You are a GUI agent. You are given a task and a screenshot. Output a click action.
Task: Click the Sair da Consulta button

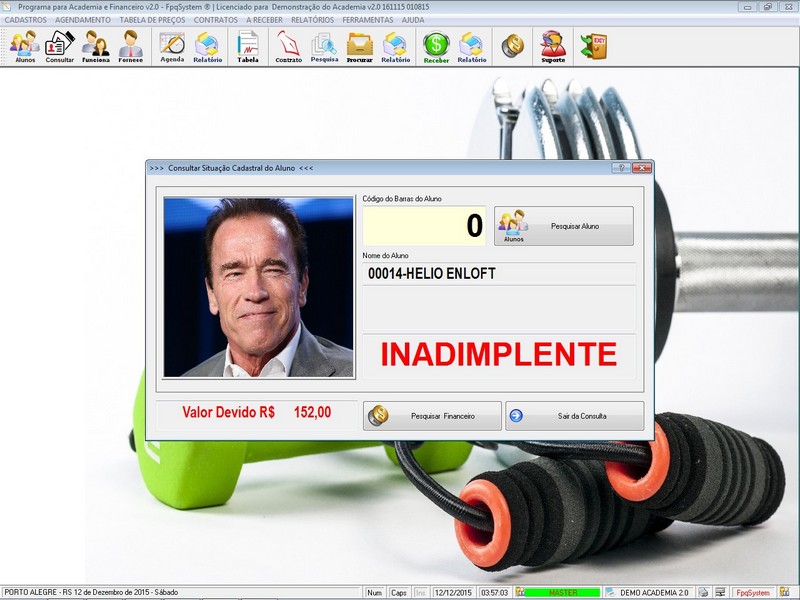coord(574,416)
